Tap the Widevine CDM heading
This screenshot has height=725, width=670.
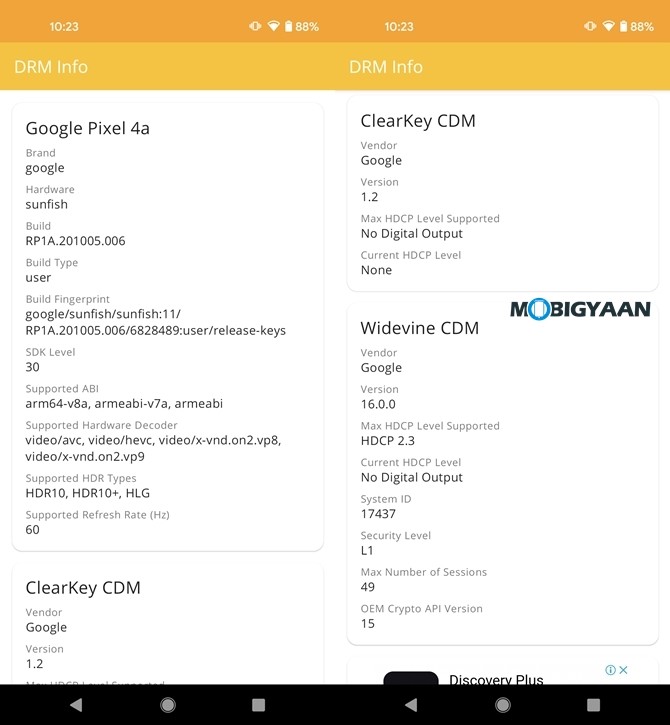(420, 328)
